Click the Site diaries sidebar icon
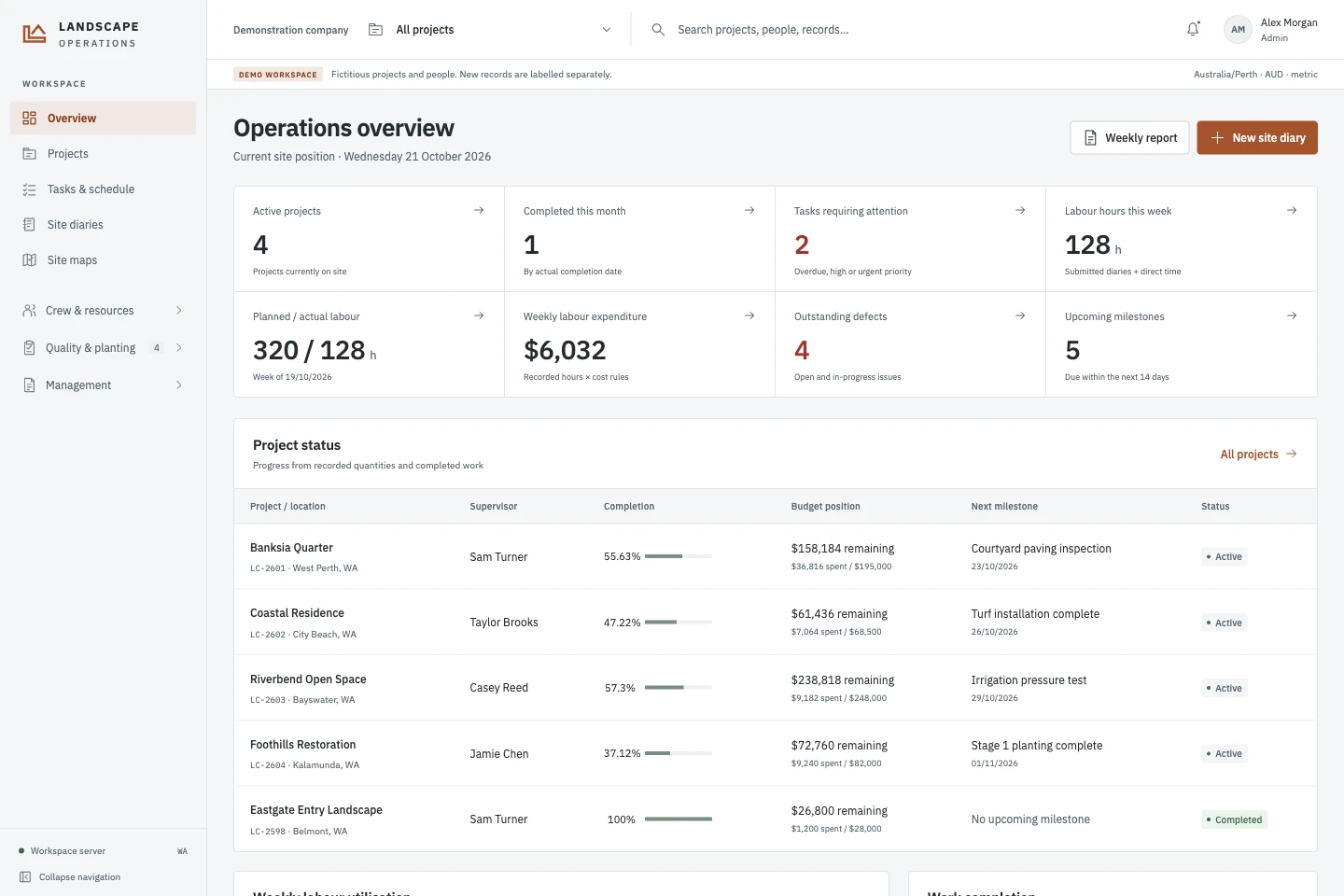Viewport: 1344px width, 896px height. 29,225
